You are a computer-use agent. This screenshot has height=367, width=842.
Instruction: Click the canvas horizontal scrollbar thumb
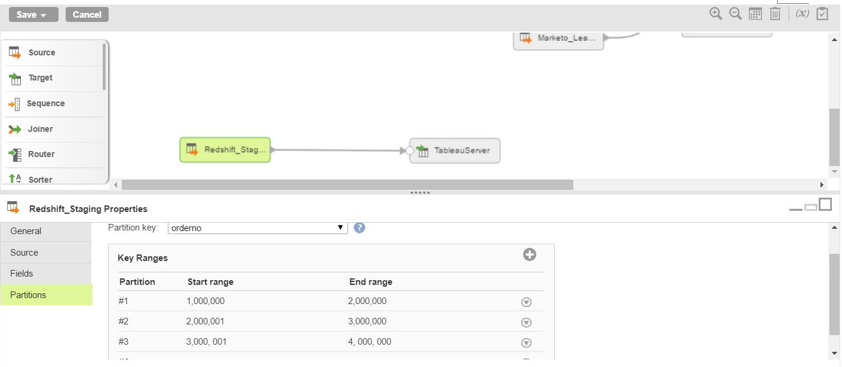347,185
